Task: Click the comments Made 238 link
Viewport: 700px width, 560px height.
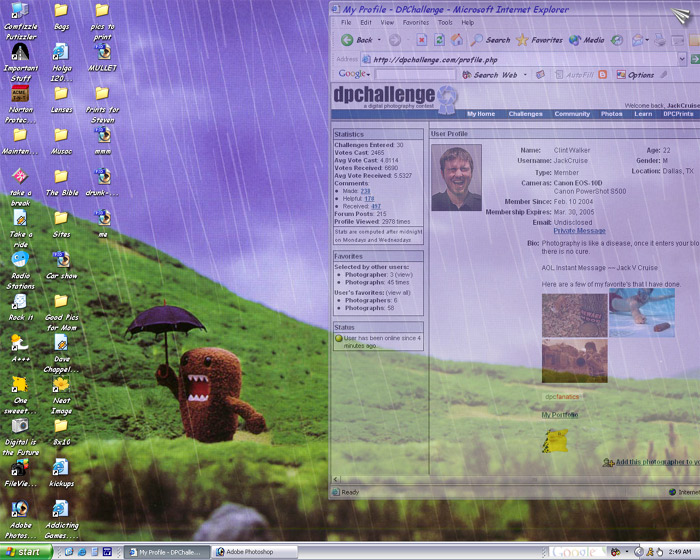Action: pyautogui.click(x=365, y=191)
